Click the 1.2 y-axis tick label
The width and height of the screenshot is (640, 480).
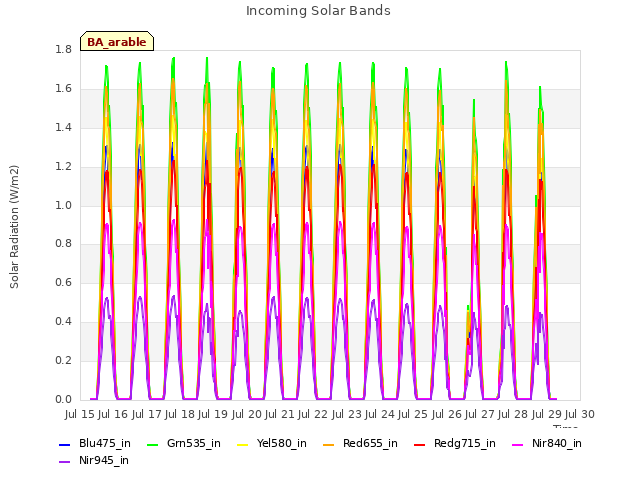(x=63, y=167)
